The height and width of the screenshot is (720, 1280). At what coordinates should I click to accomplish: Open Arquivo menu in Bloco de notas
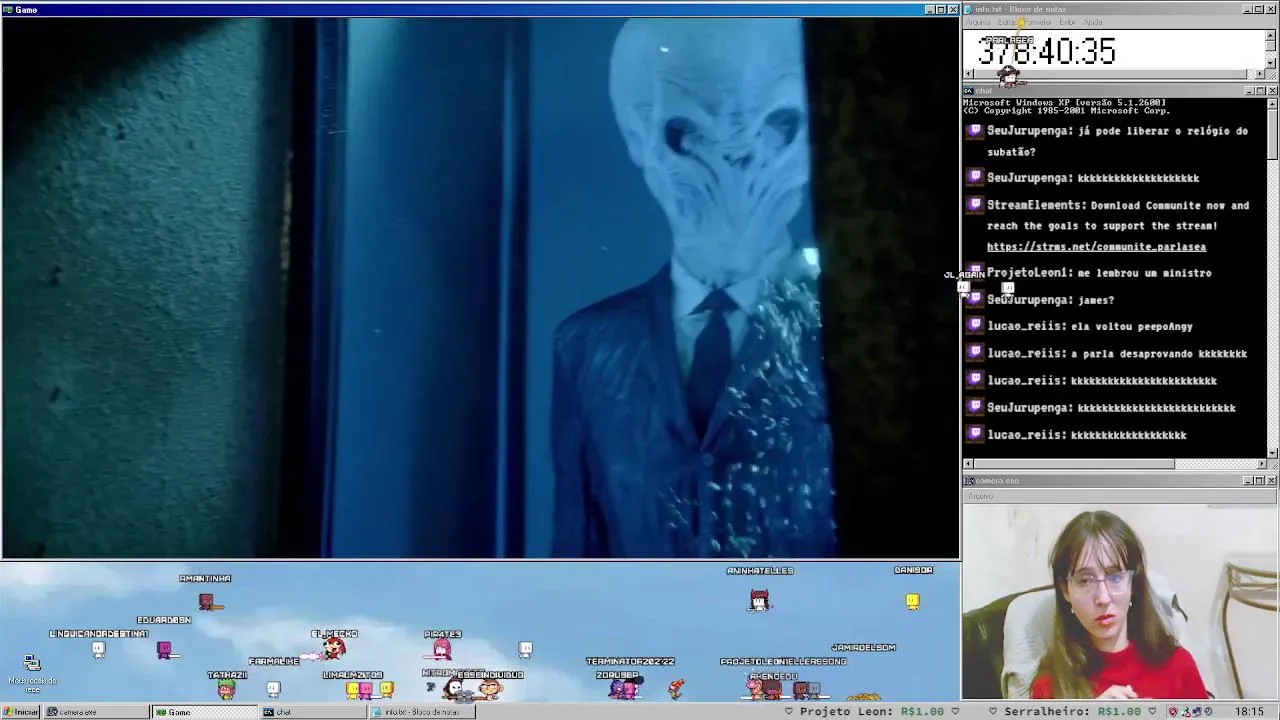(x=978, y=22)
